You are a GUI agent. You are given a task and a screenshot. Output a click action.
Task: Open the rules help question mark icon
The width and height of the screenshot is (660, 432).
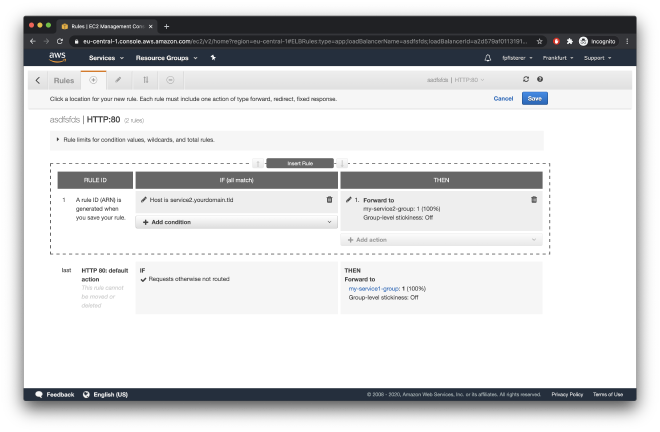[540, 79]
